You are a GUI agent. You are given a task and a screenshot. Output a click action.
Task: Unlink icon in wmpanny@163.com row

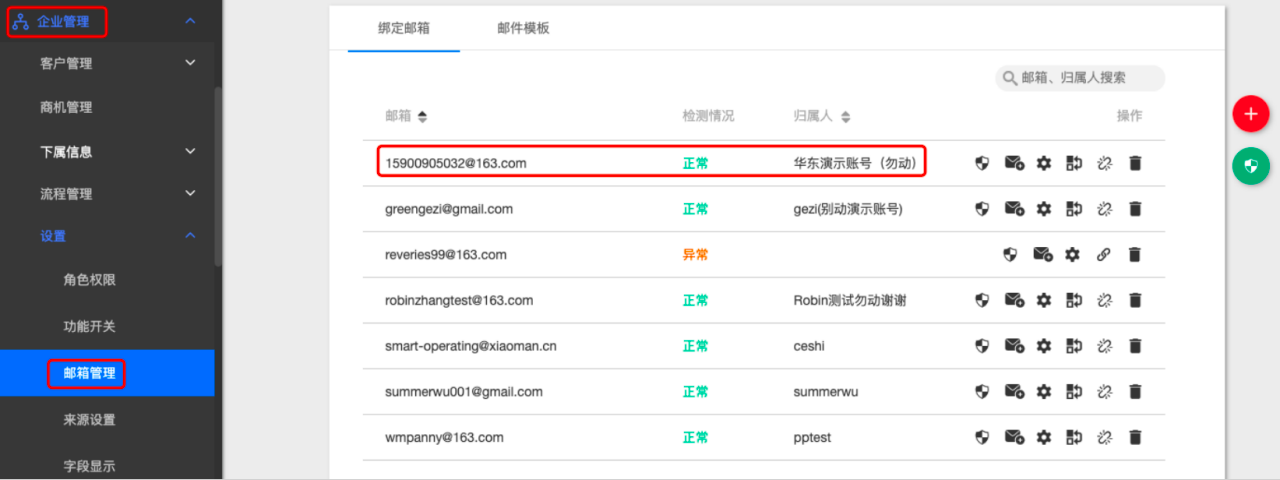coord(1104,437)
